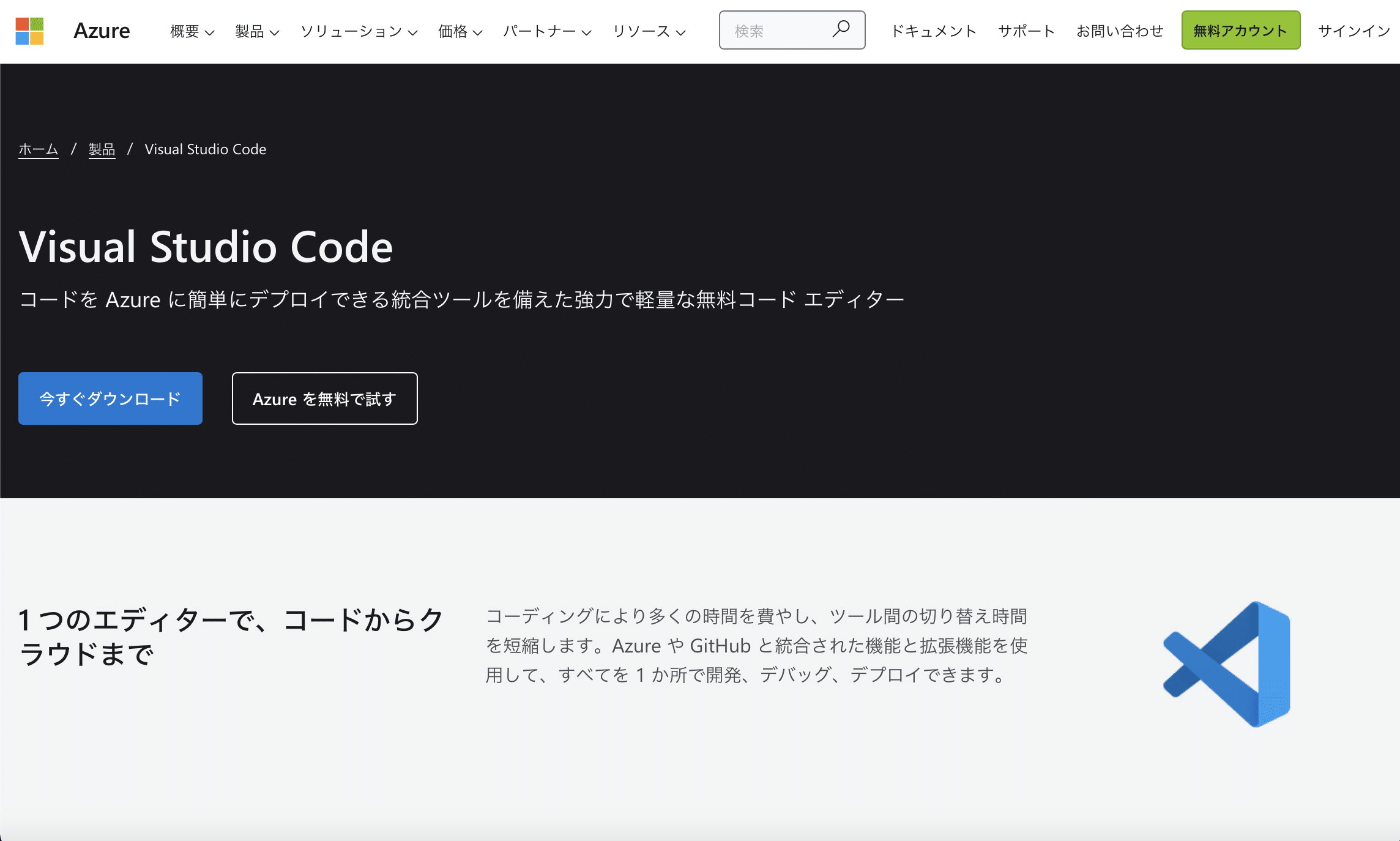Click the search magnifier icon
Viewport: 1400px width, 841px height.
click(841, 29)
